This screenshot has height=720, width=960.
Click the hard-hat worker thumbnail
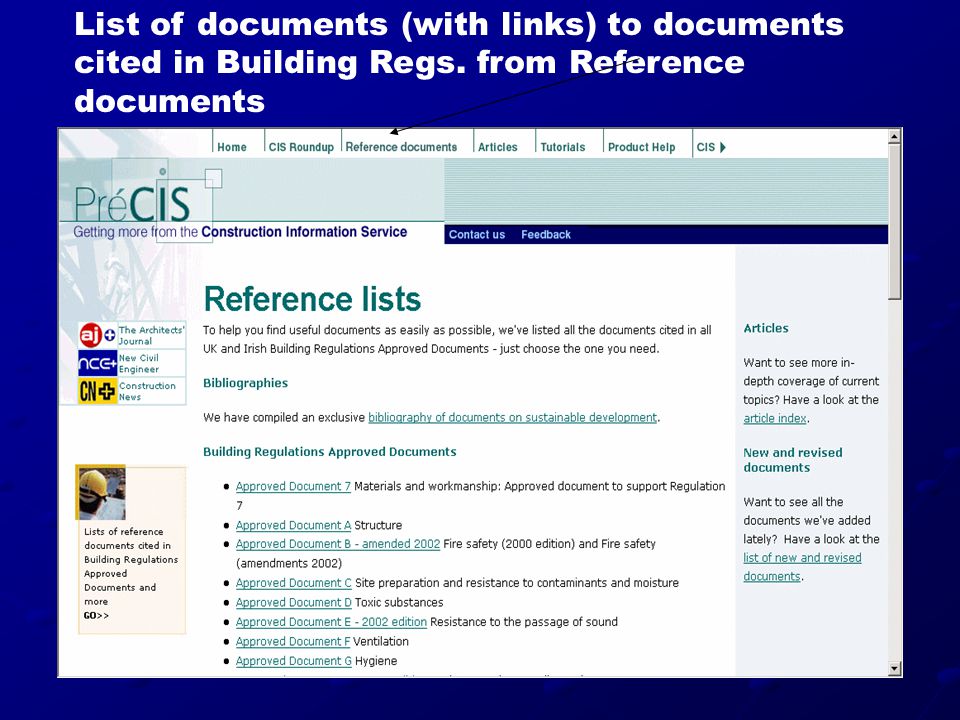point(101,493)
